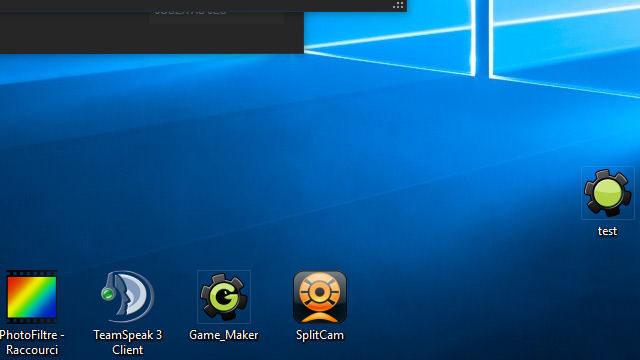Select the TeamSpeak 3 Client headset icon
The image size is (640, 360).
[x=128, y=297]
